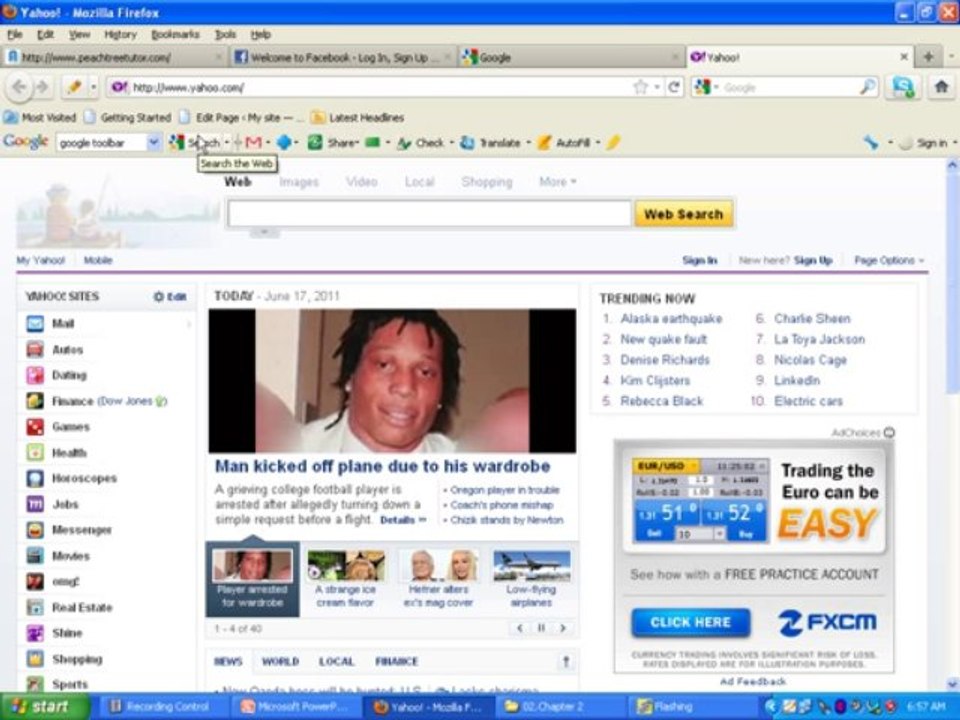Open the Page Options dropdown
This screenshot has width=960, height=720.
(x=889, y=260)
